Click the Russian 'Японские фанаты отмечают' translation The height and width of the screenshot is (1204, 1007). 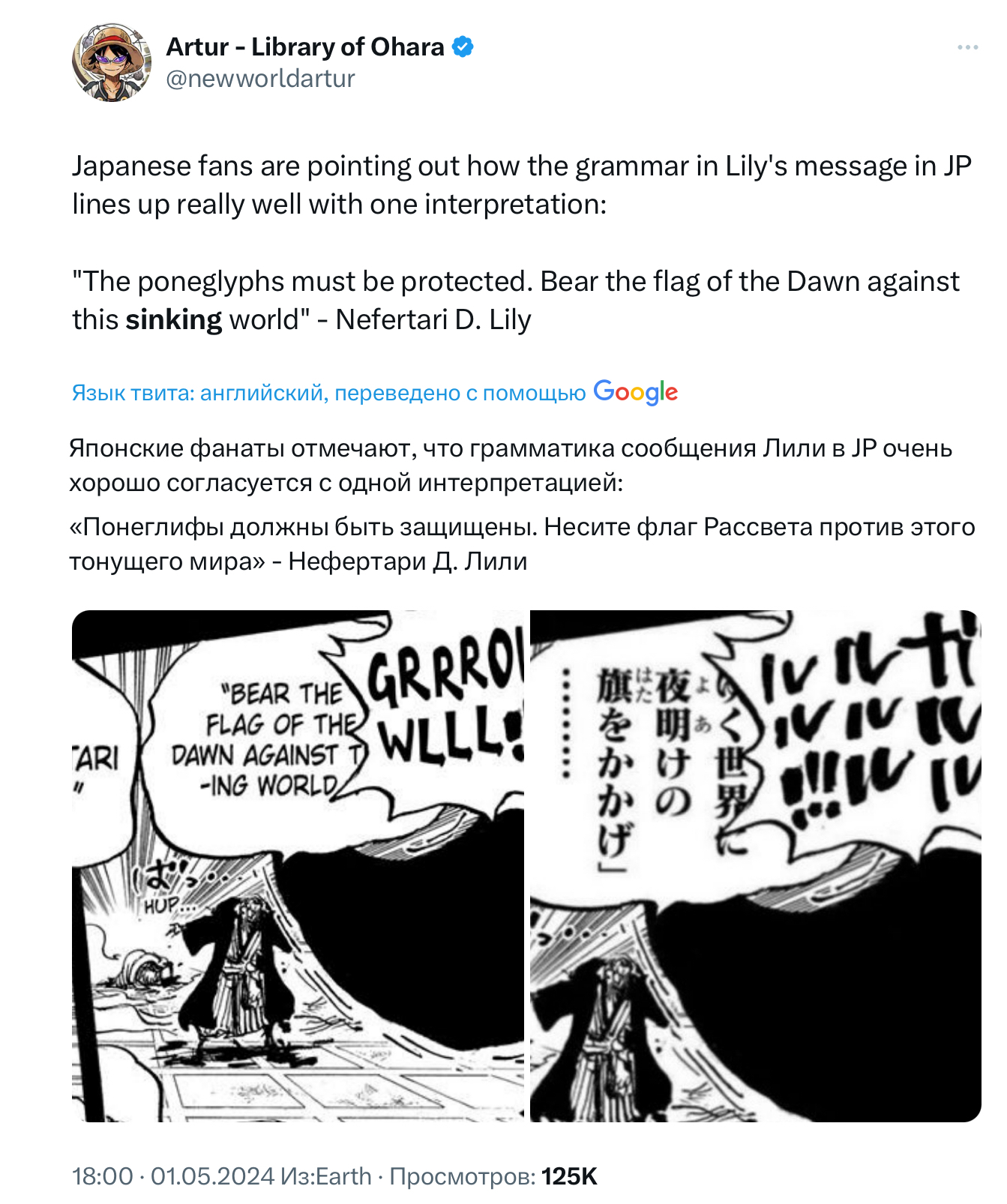[x=511, y=465]
